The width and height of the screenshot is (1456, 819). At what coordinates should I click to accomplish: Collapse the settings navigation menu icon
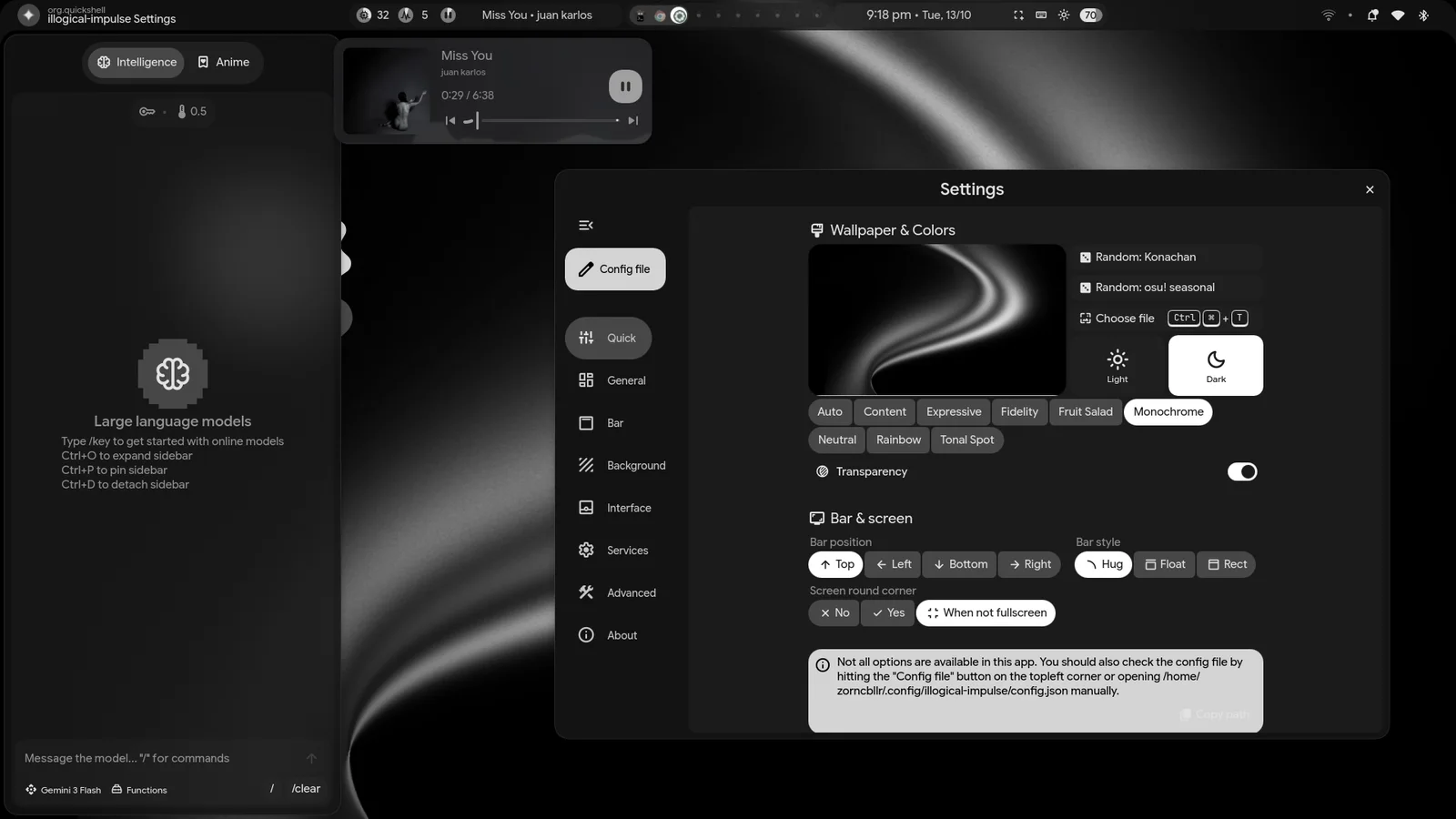pyautogui.click(x=586, y=225)
